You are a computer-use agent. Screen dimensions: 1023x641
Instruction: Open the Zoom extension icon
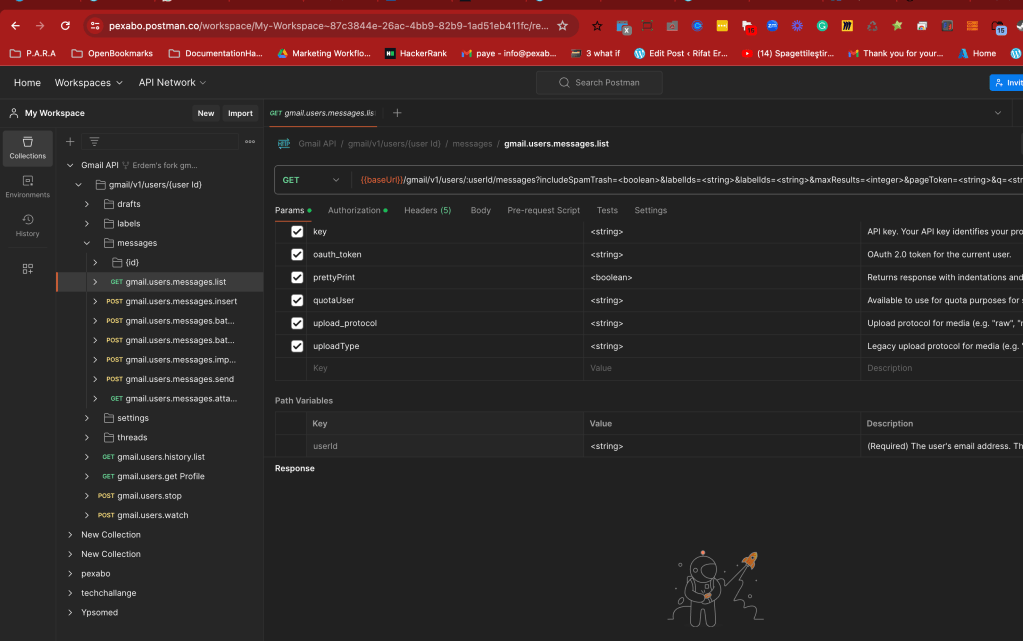(772, 26)
